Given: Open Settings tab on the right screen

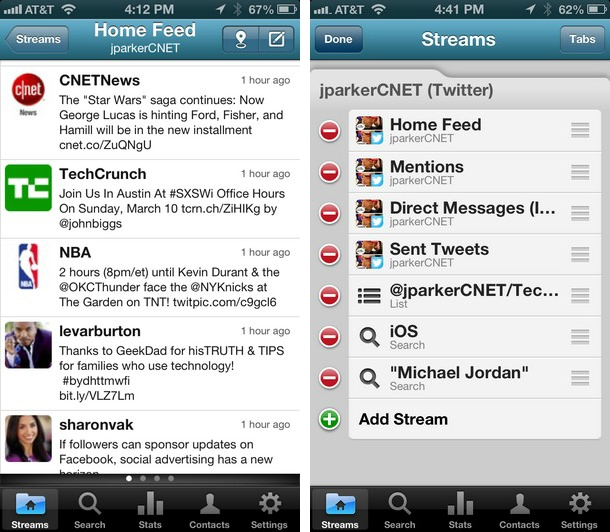Looking at the screenshot, I should [x=579, y=510].
